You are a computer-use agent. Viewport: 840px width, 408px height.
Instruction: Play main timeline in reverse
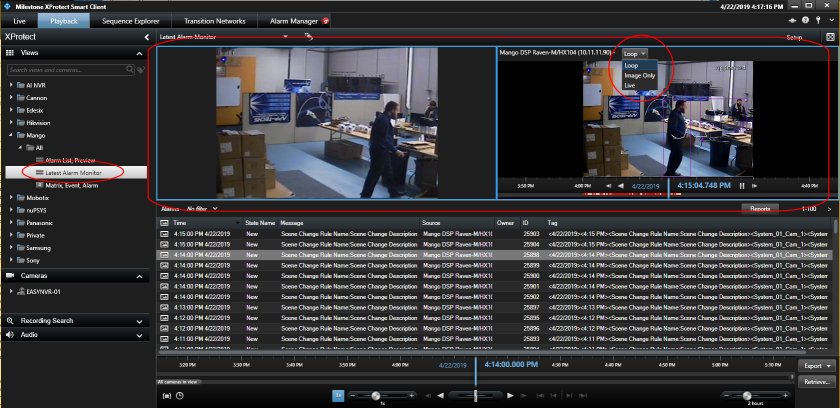[441, 396]
